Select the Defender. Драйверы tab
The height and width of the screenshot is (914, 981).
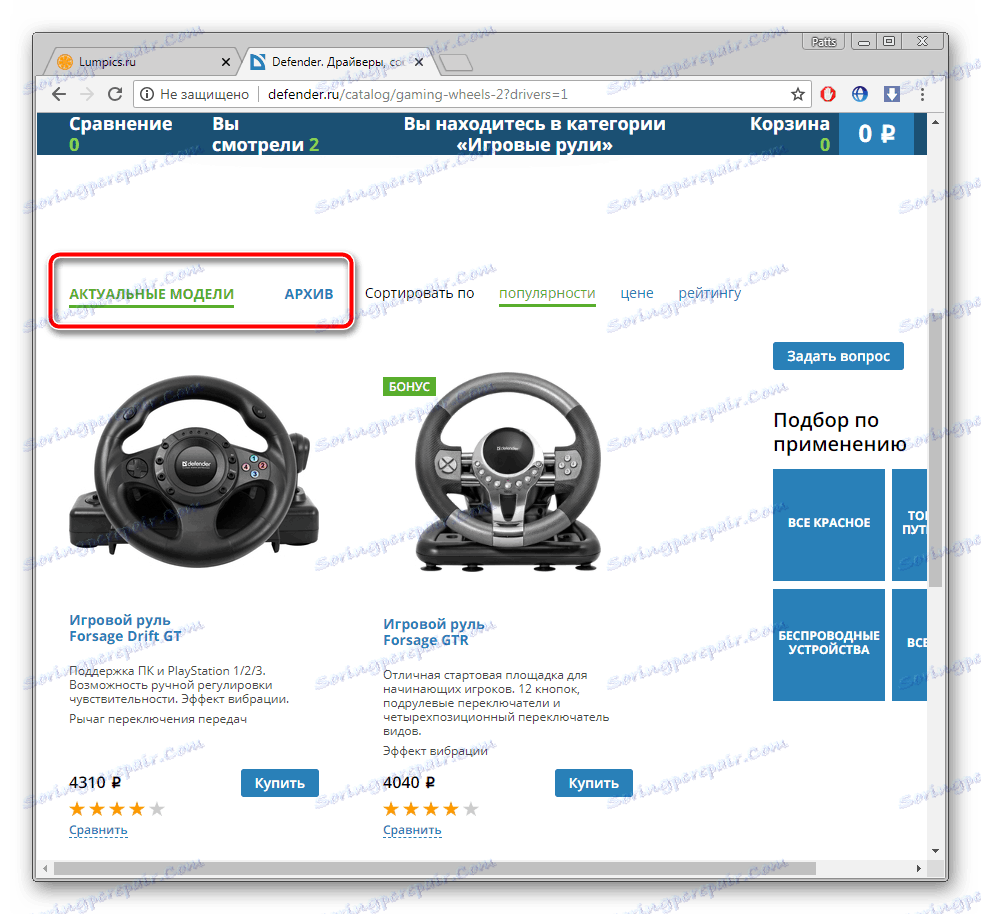click(337, 62)
